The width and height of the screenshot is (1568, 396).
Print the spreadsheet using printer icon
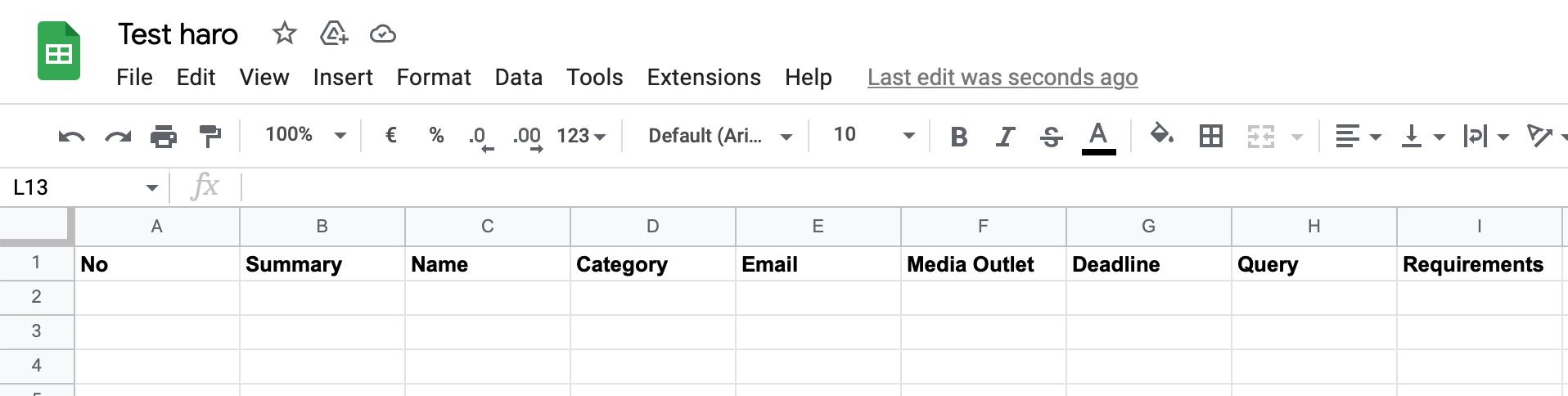pos(164,136)
